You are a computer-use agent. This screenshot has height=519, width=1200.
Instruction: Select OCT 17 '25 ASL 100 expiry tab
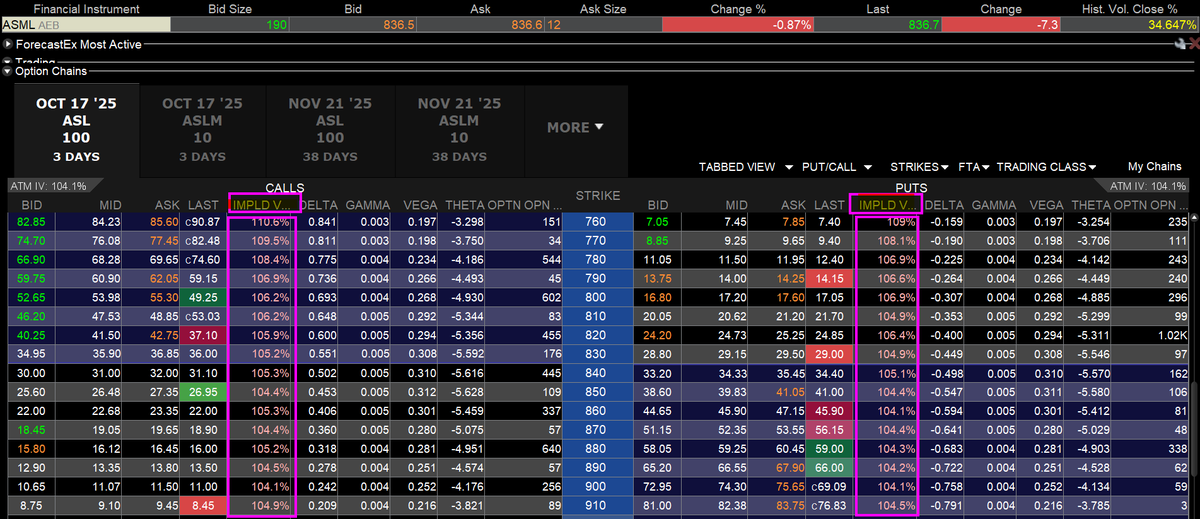click(76, 130)
